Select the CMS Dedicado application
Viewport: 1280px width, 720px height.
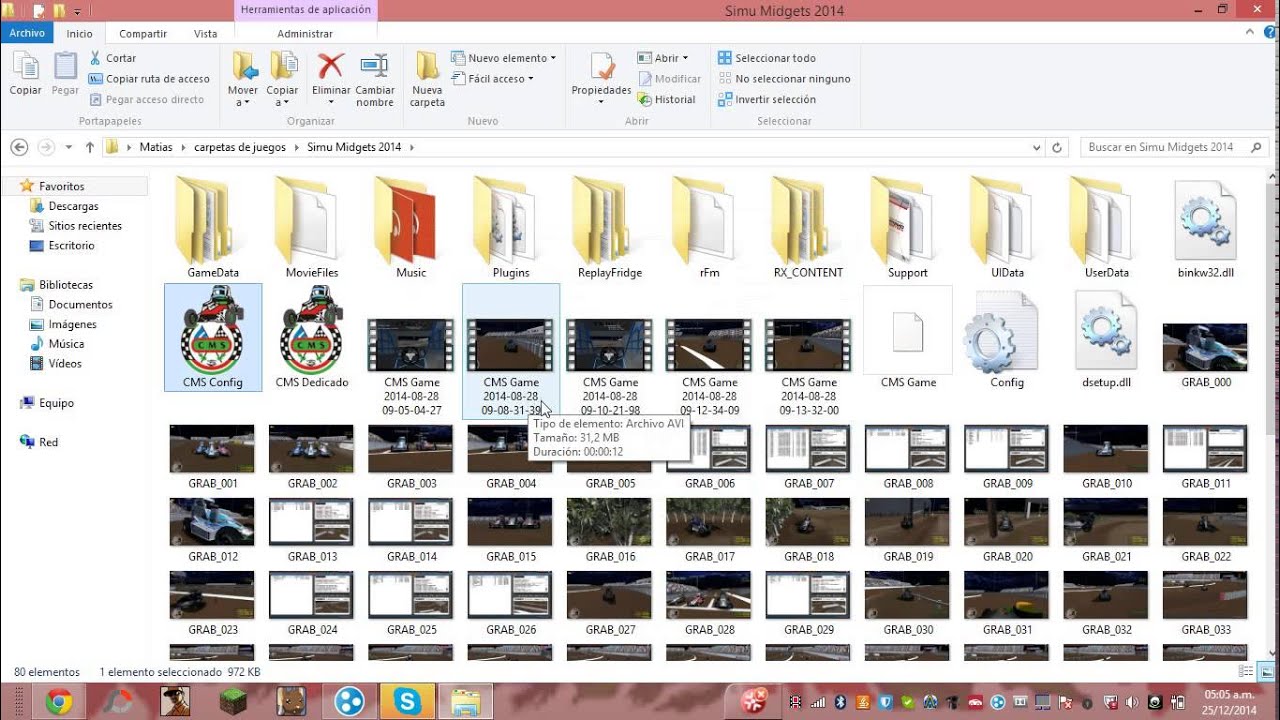(x=312, y=337)
